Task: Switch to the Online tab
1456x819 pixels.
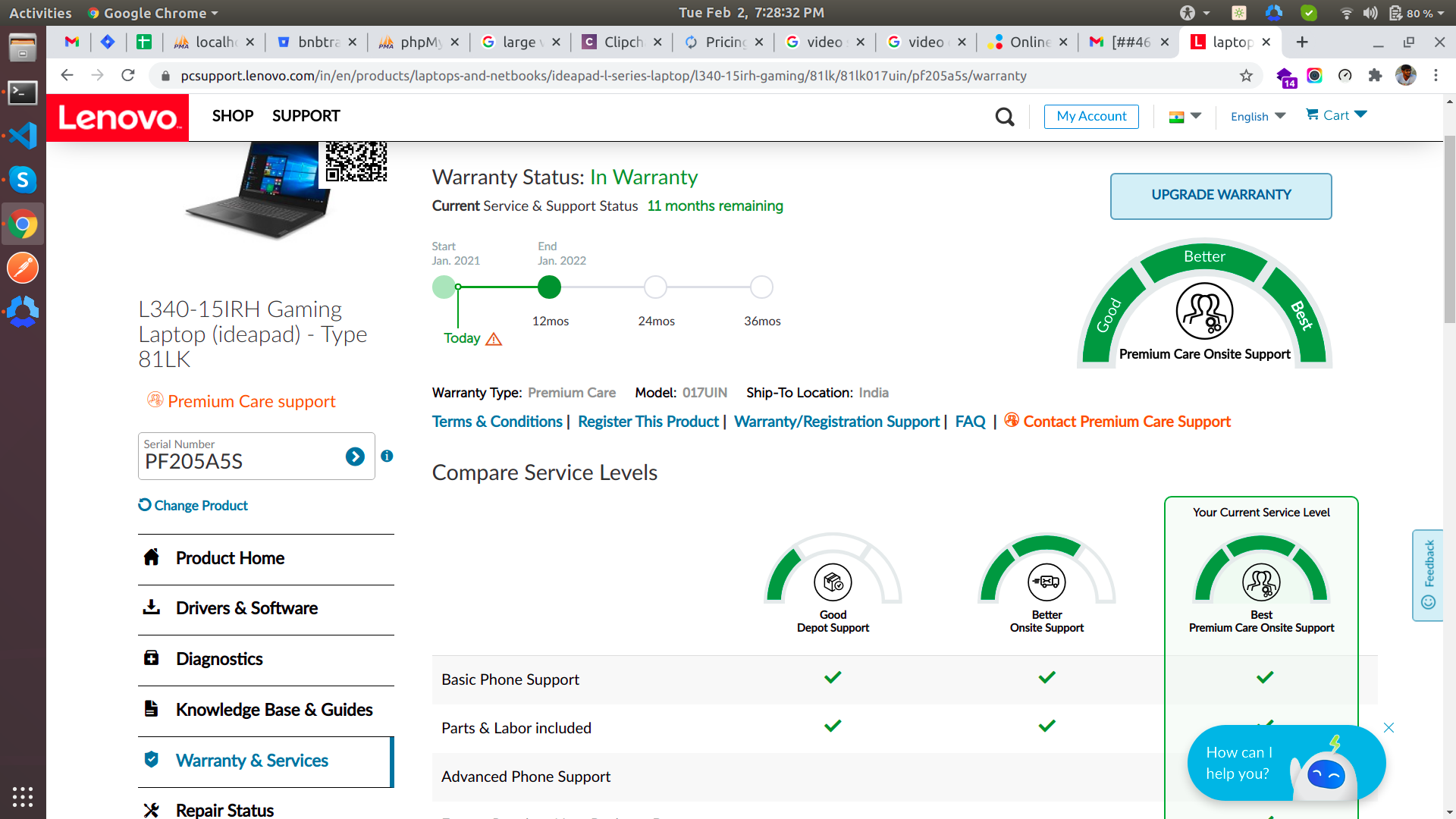Action: click(x=1028, y=42)
